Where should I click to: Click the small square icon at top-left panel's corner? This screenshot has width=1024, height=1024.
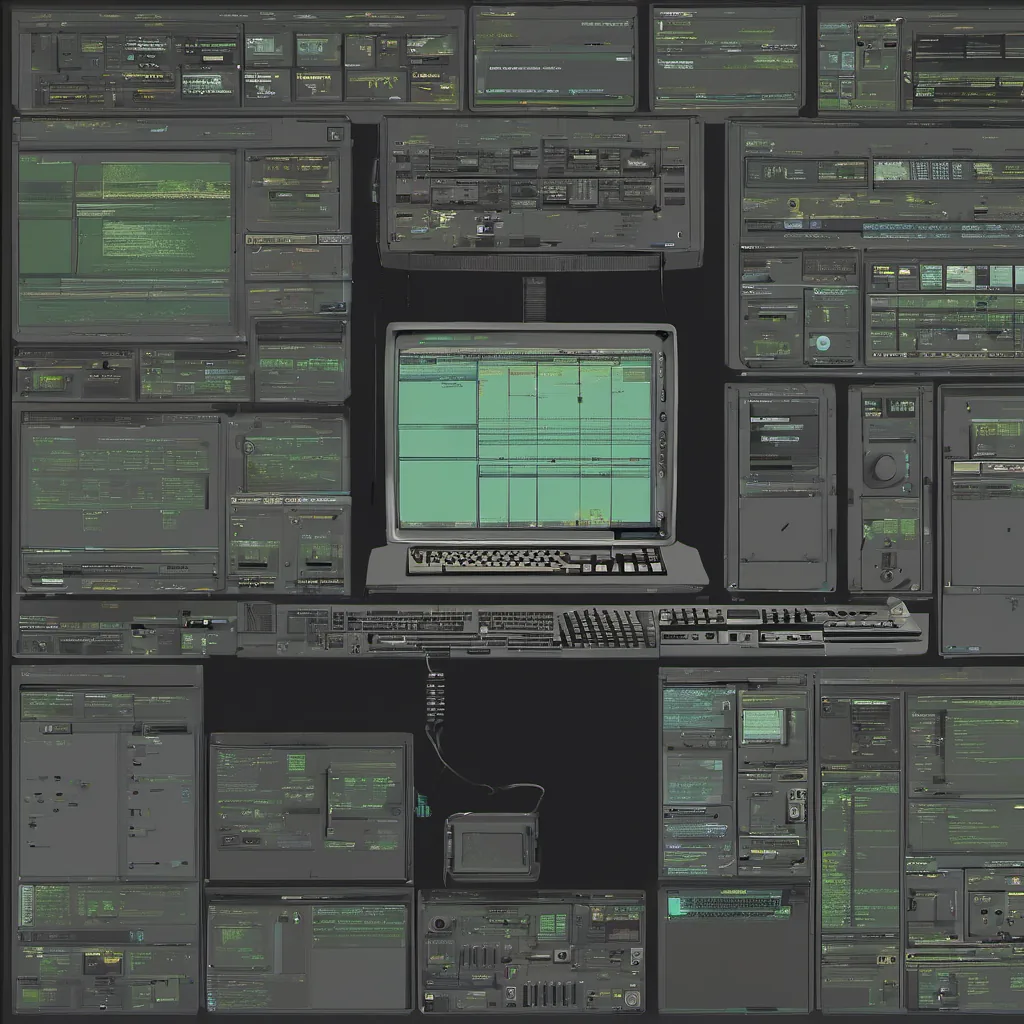click(336, 134)
